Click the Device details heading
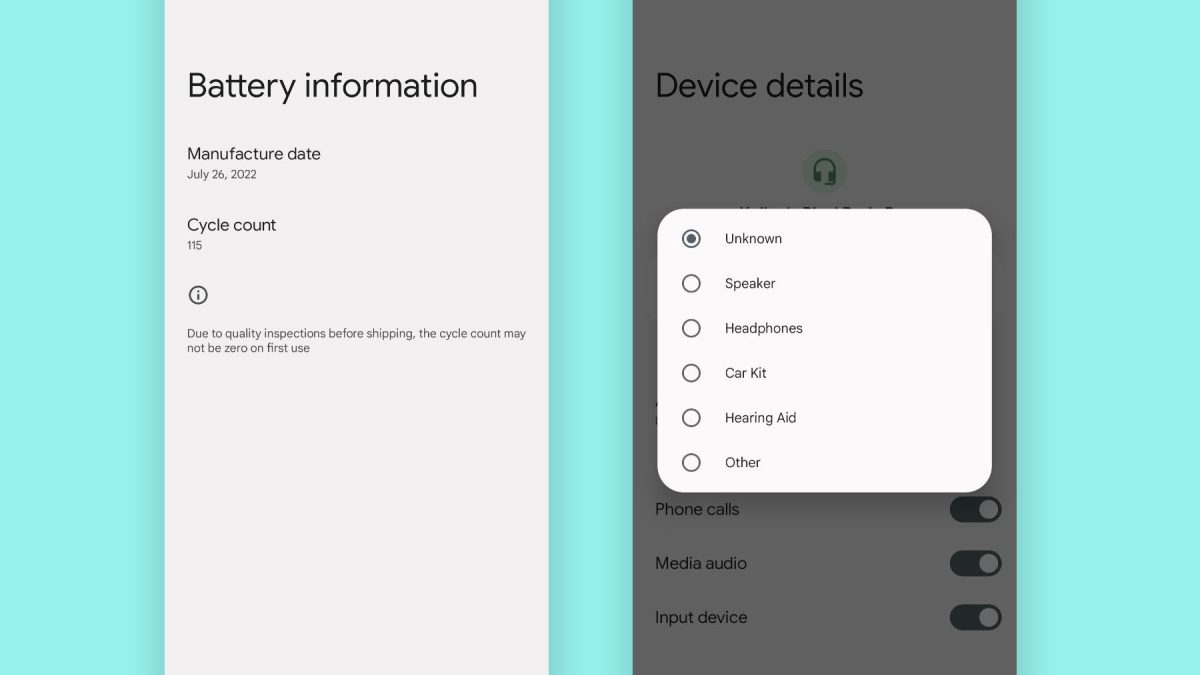 tap(759, 86)
